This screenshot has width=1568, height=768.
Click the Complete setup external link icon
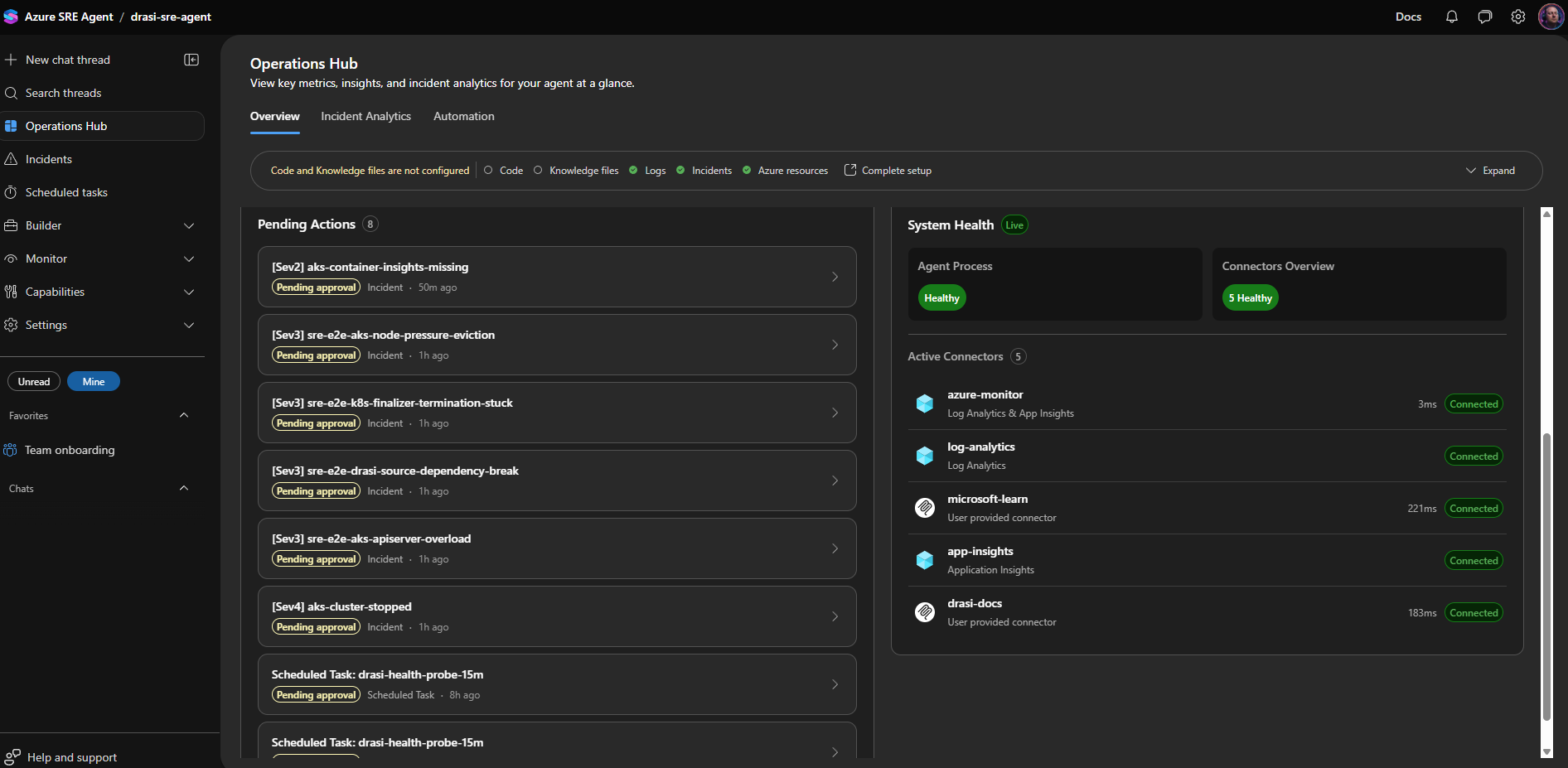(850, 170)
